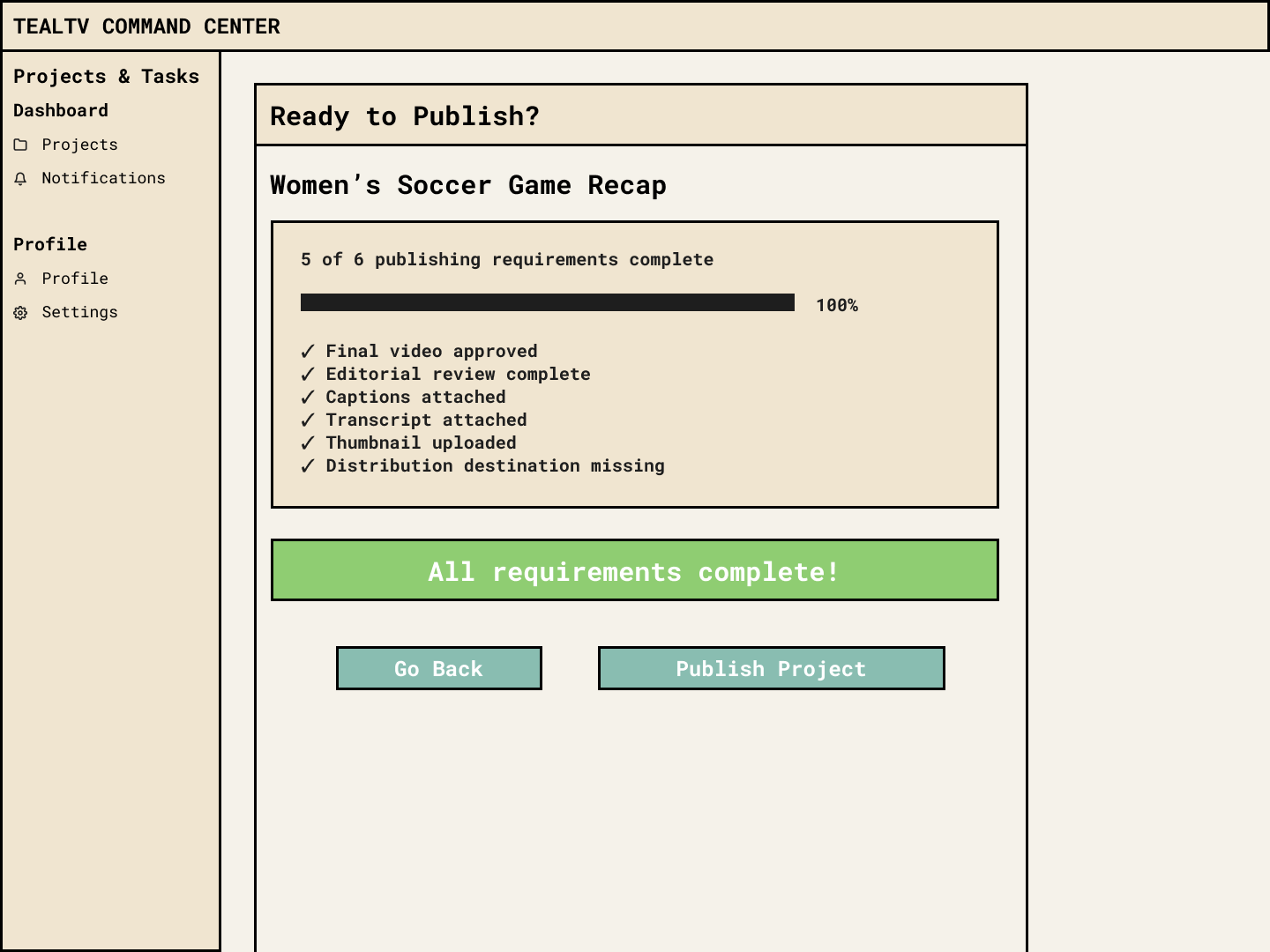Click the Projects folder icon
This screenshot has height=952, width=1270.
pyautogui.click(x=20, y=145)
